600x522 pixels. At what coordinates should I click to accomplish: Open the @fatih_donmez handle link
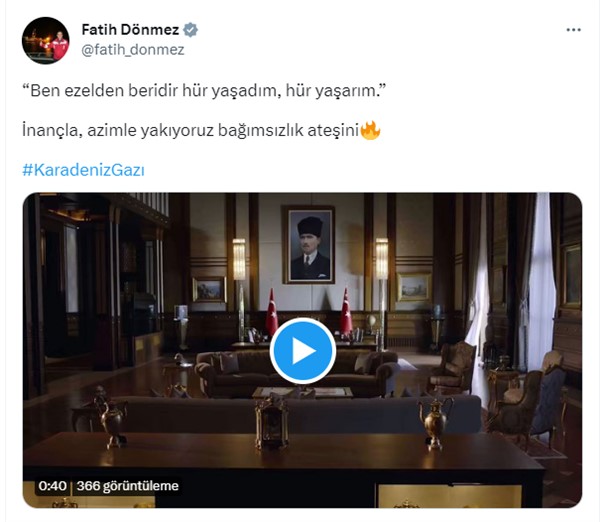point(133,50)
